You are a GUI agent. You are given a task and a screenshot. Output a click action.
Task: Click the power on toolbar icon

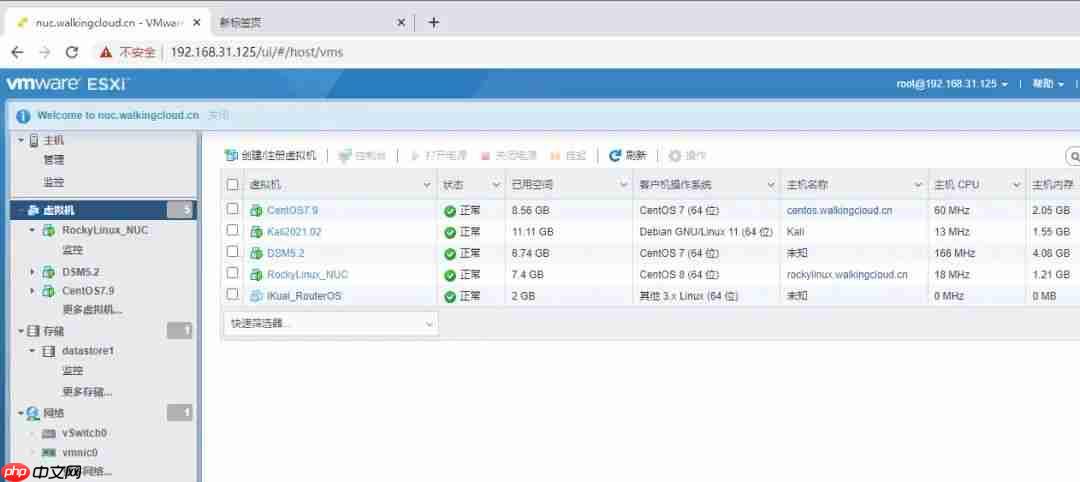[415, 156]
